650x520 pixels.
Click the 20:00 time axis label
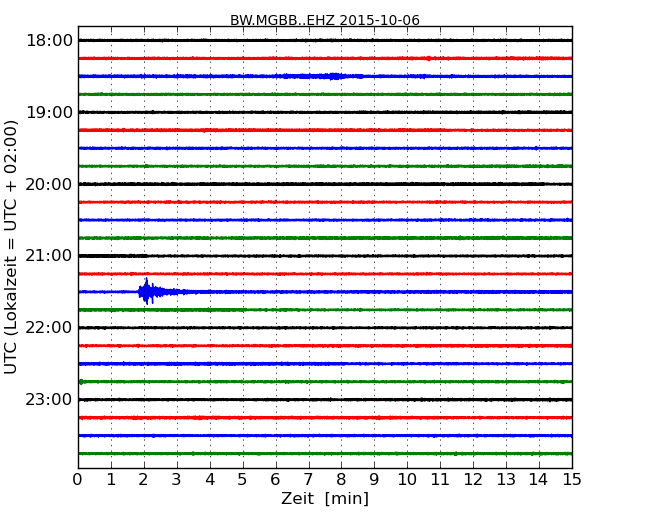(x=49, y=184)
